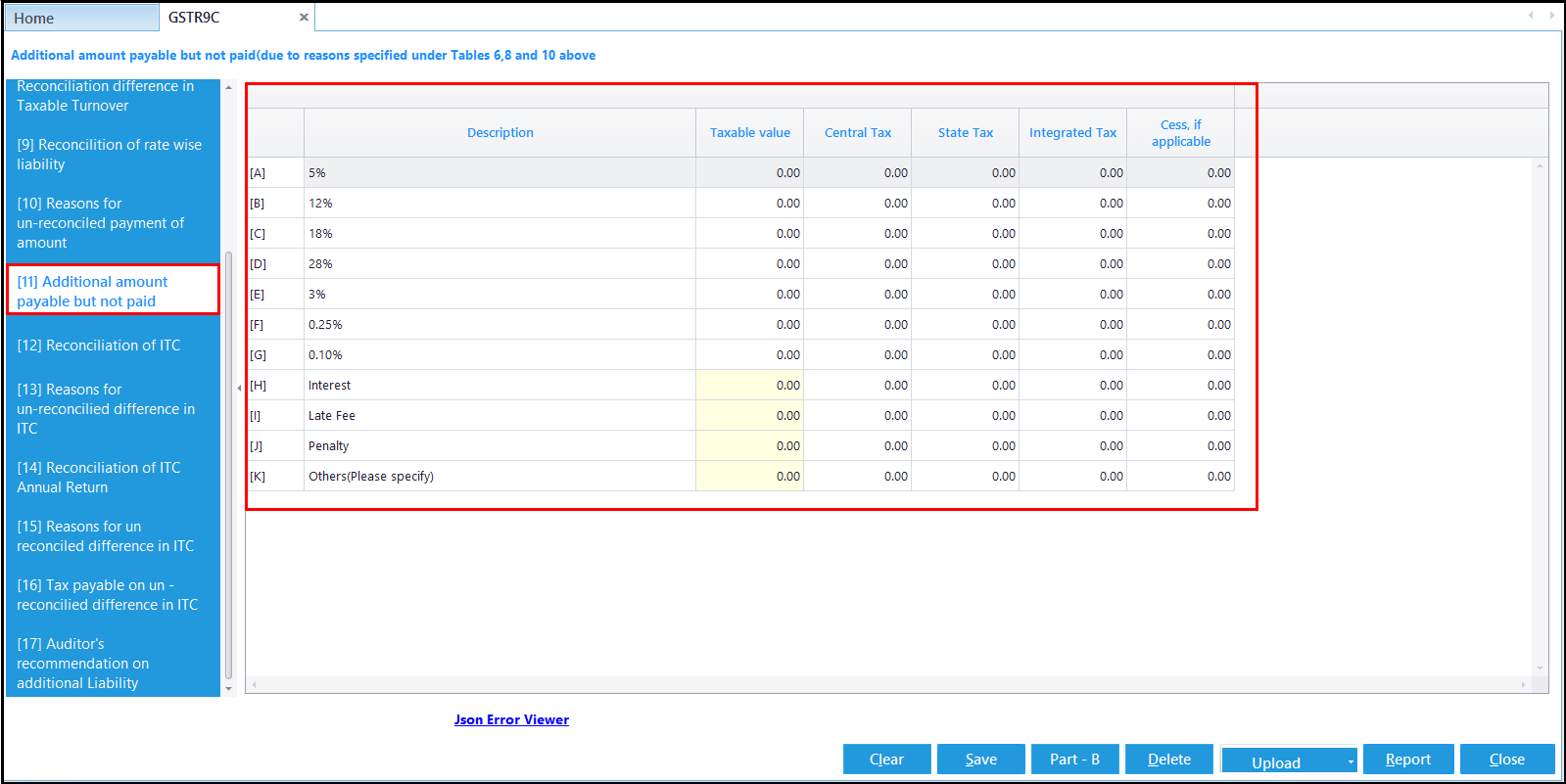
Task: Select Central Tax cell for 12% row
Action: pos(858,203)
